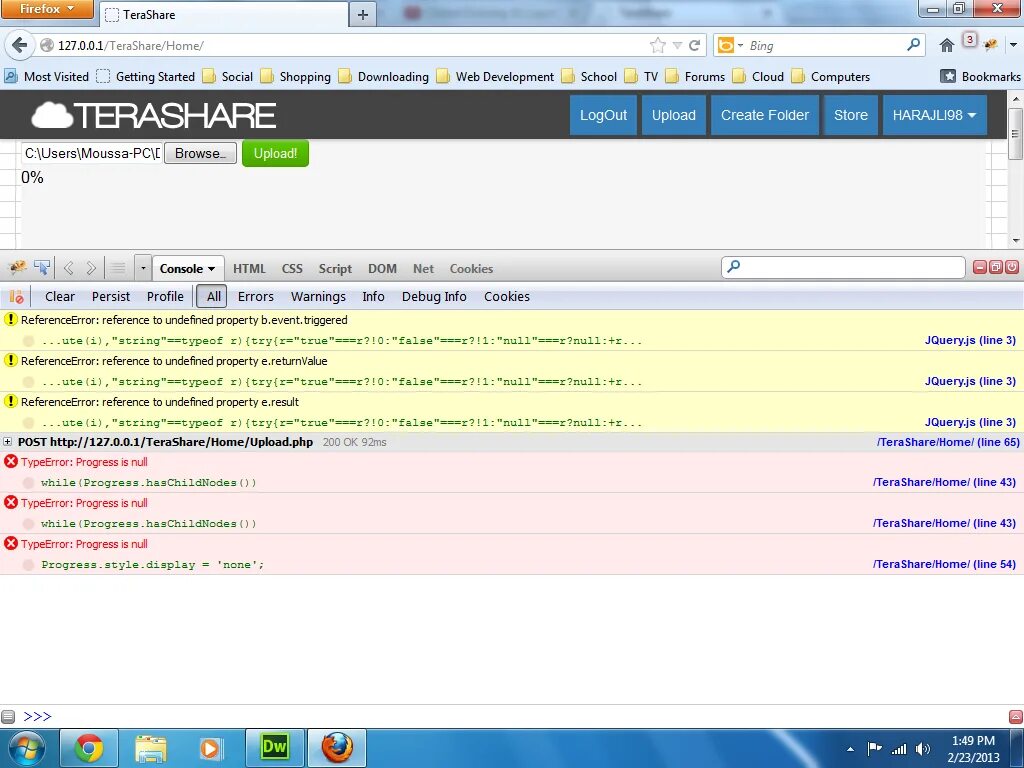Click the search magnifier in the Bing box
The image size is (1024, 768).
tap(914, 44)
